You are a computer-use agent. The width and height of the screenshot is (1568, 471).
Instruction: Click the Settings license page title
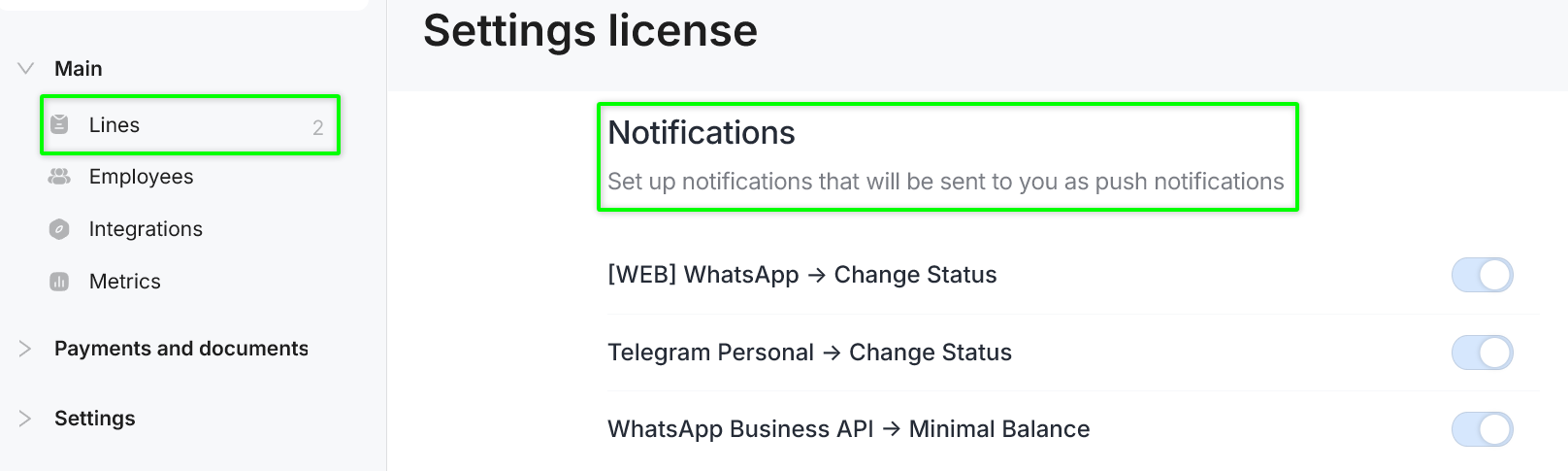point(590,30)
